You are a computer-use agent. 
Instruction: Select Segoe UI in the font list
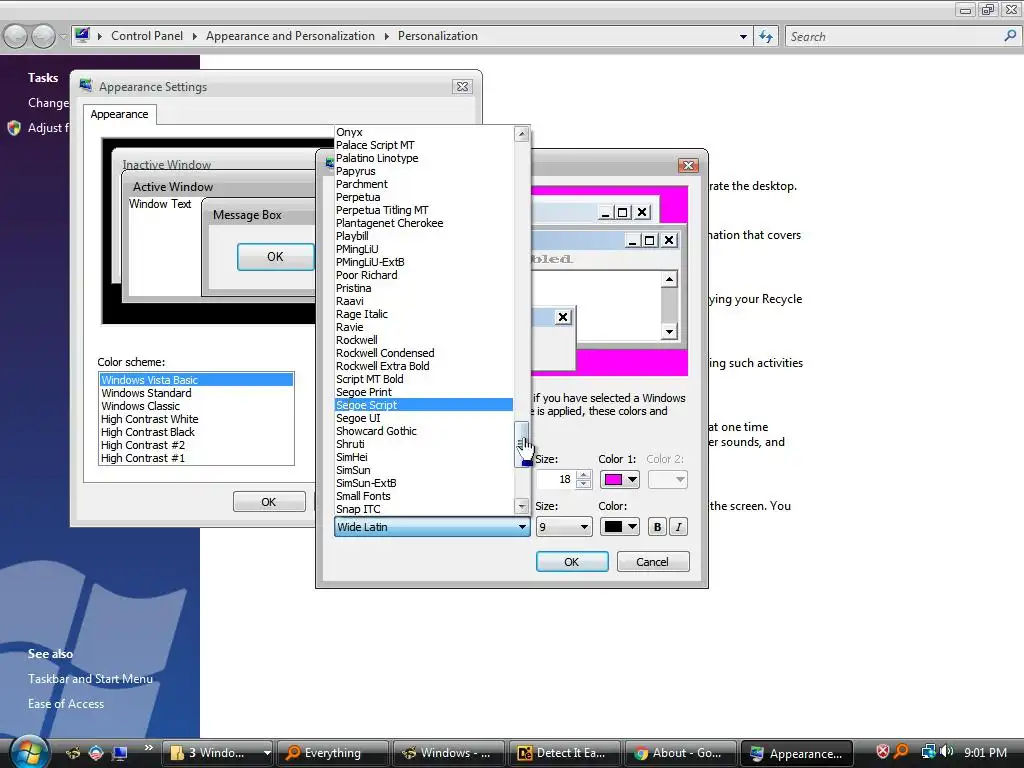pyautogui.click(x=423, y=418)
